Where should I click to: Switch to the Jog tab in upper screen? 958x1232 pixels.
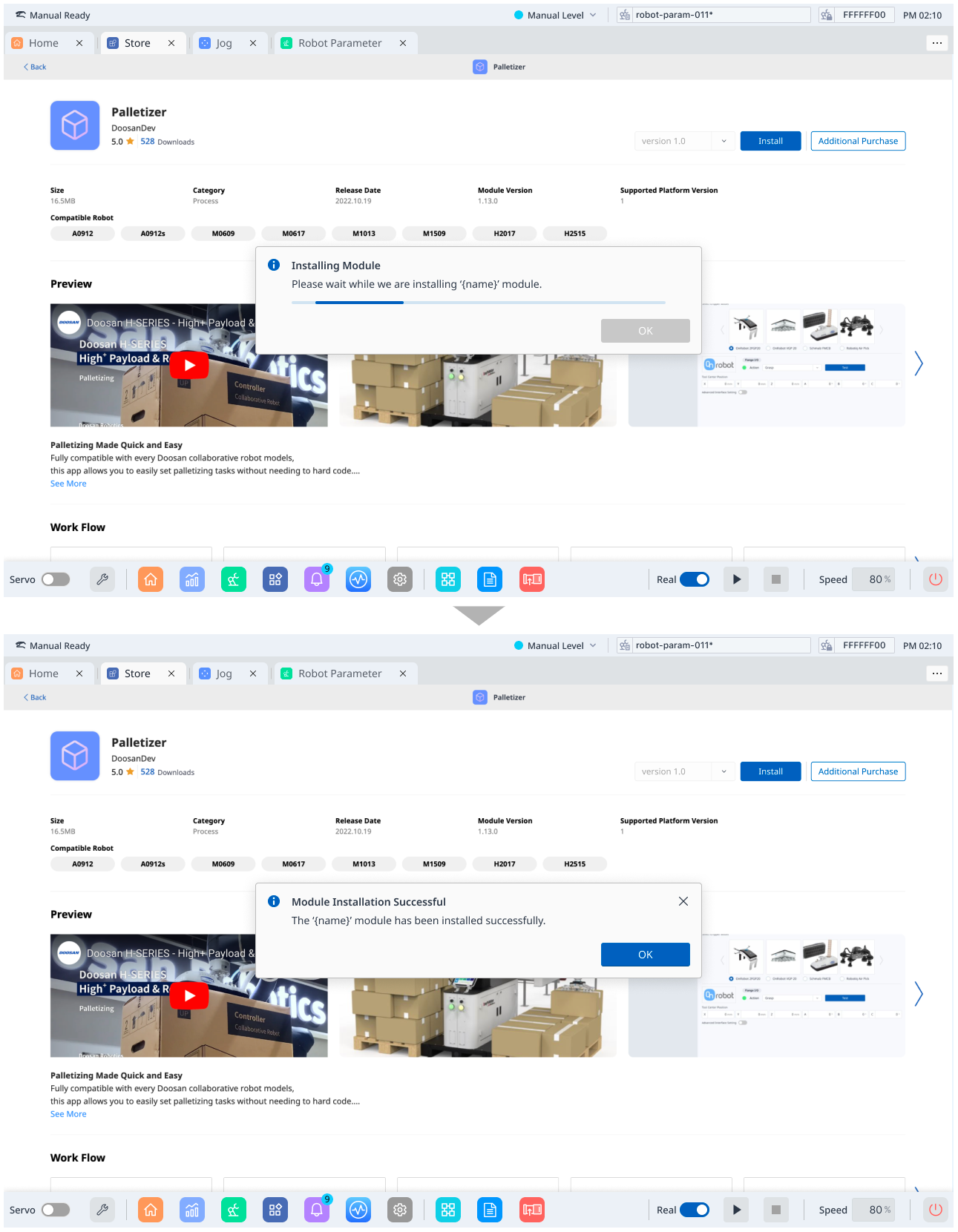[224, 43]
